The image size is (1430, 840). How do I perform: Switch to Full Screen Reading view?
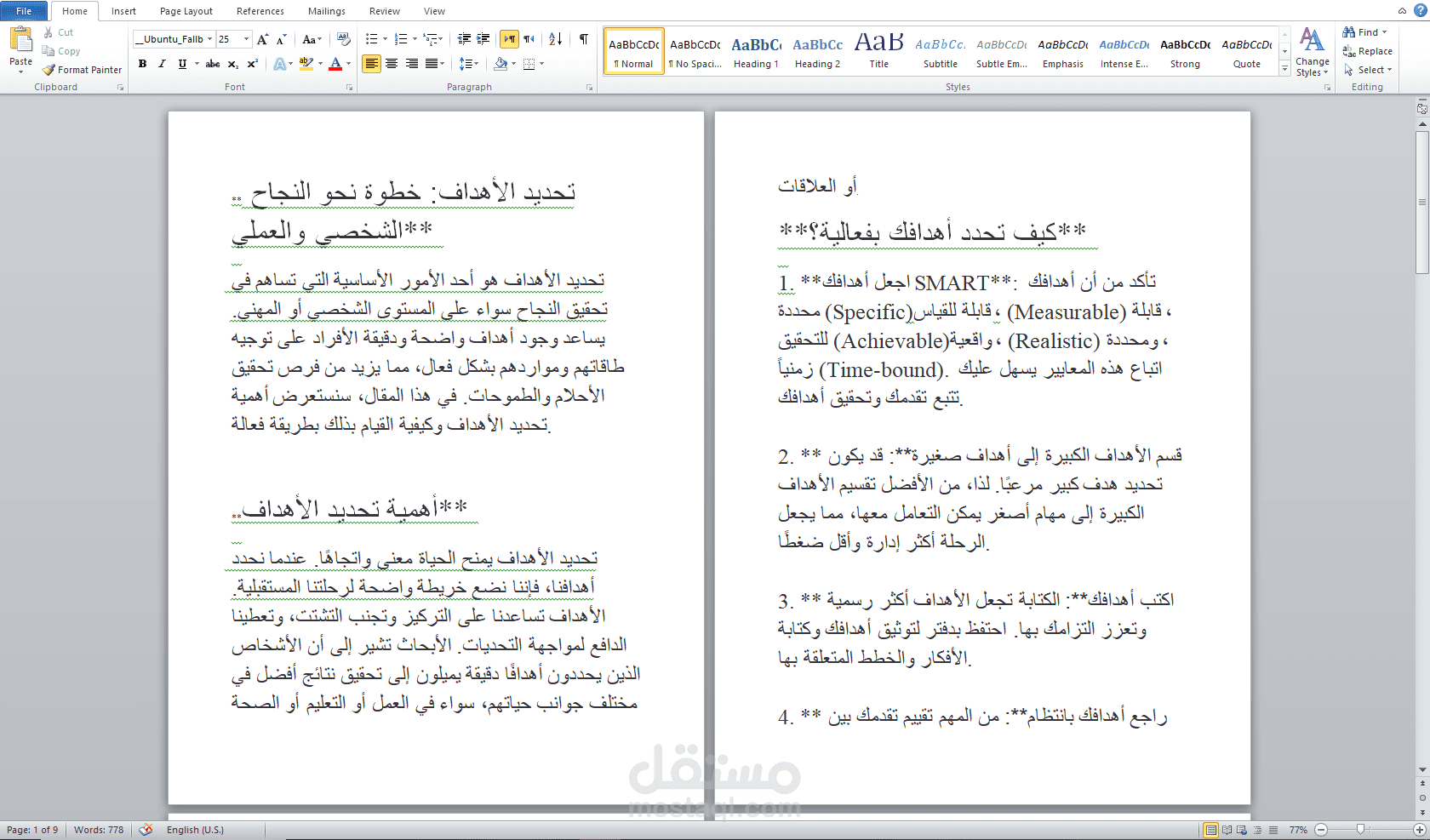[x=1227, y=830]
